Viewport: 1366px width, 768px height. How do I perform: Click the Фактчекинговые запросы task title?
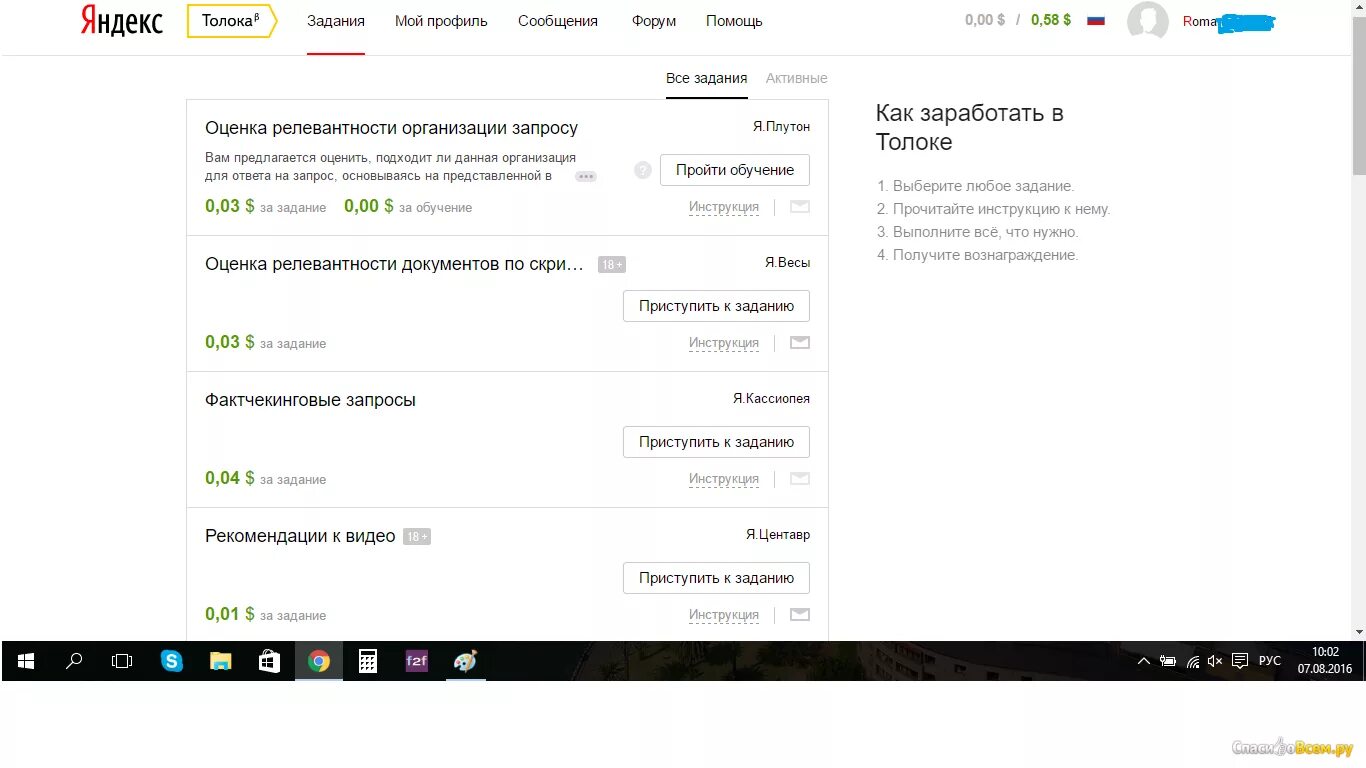[x=310, y=400]
